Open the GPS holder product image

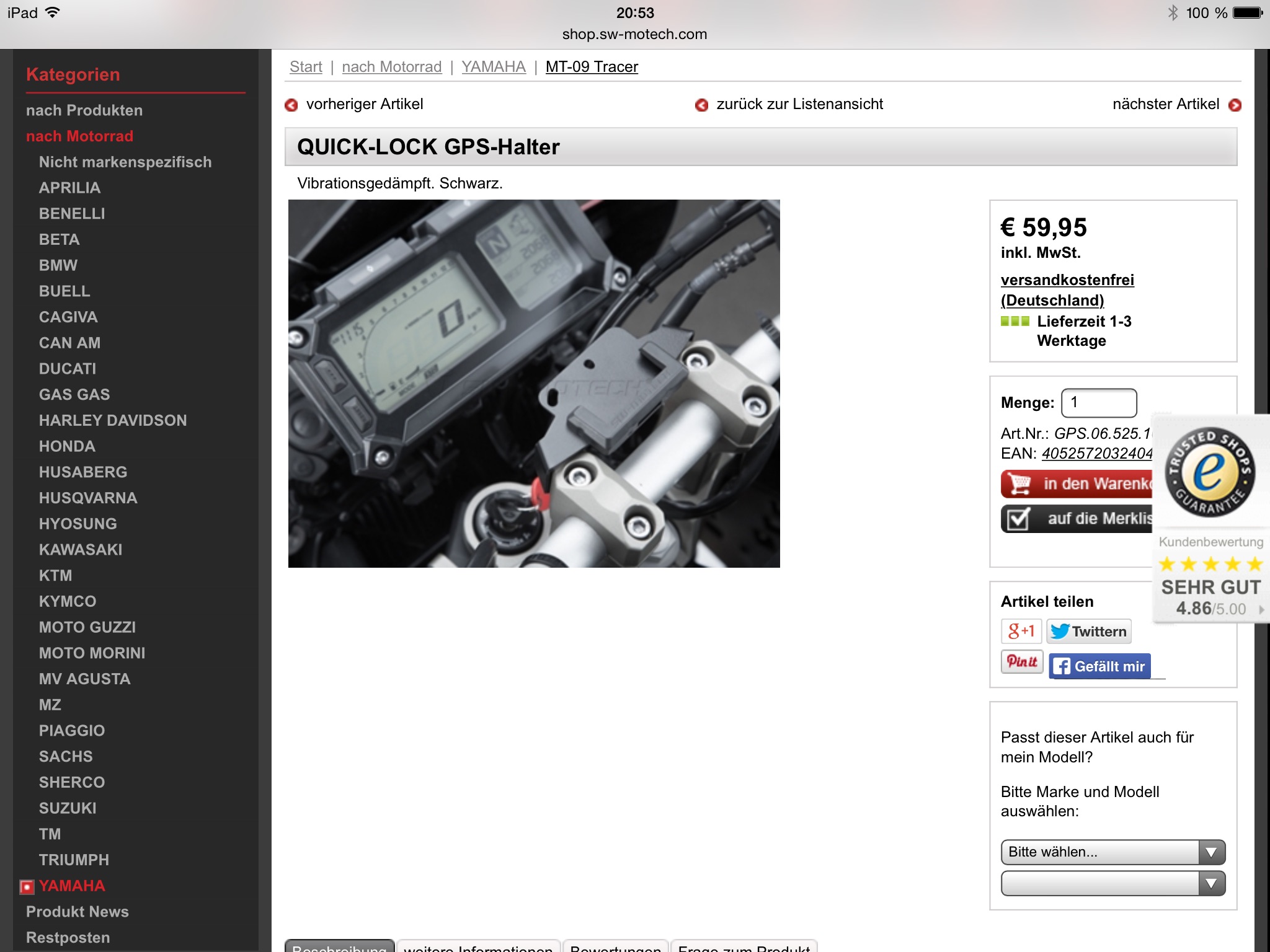point(534,383)
